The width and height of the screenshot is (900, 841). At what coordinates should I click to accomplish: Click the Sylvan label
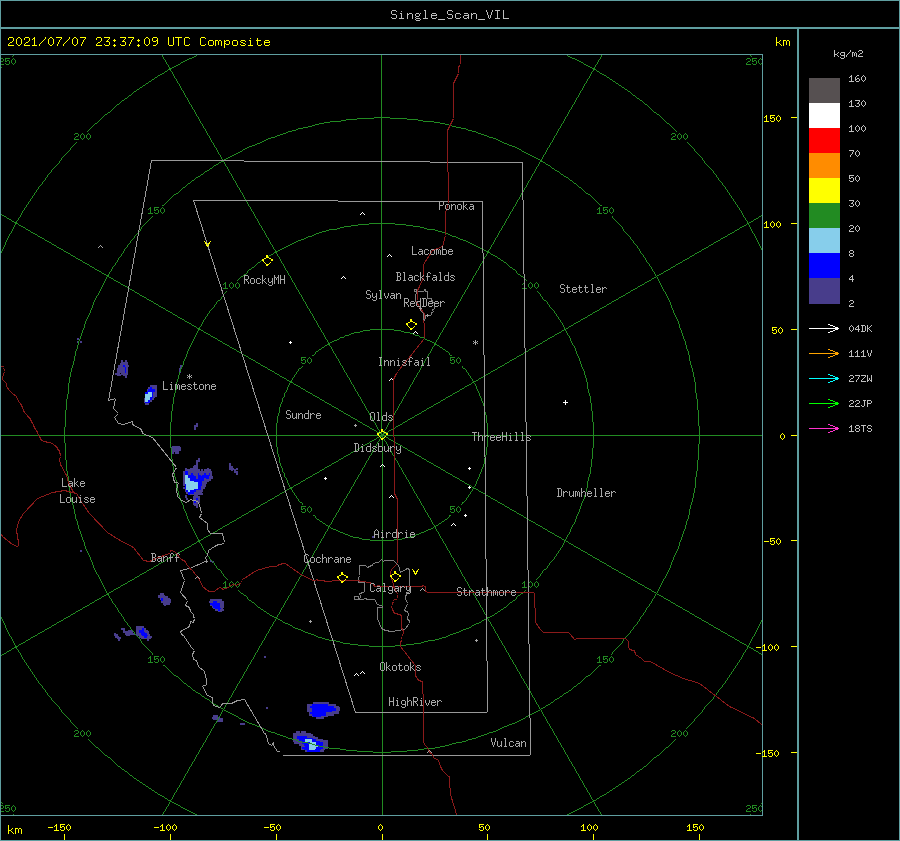(x=383, y=295)
